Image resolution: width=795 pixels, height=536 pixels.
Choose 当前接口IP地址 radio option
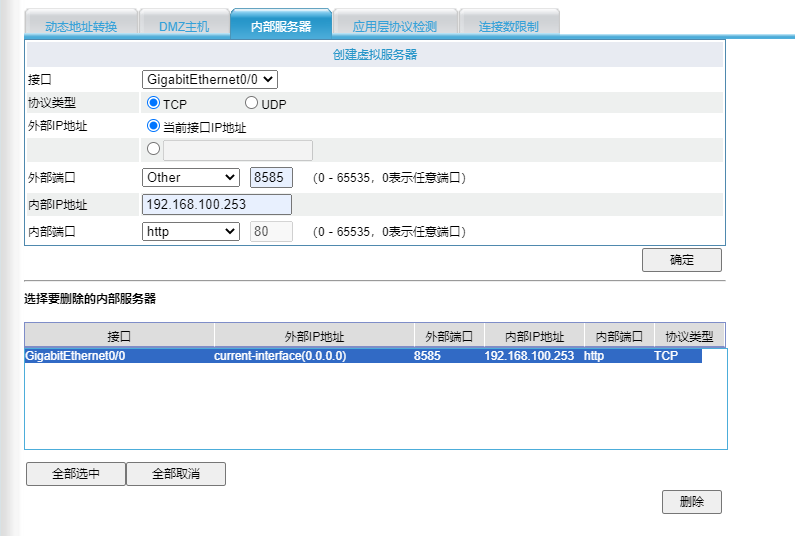(153, 126)
